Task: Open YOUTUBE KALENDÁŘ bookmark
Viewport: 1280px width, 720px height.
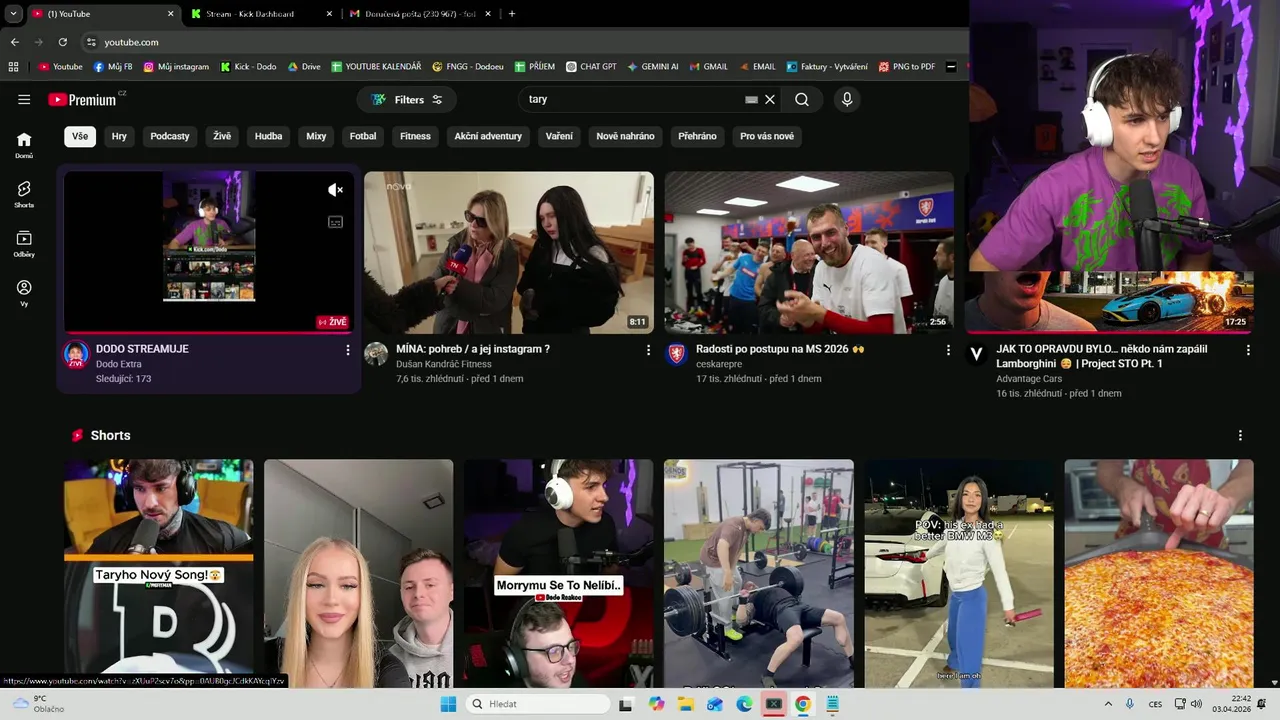Action: pyautogui.click(x=376, y=67)
